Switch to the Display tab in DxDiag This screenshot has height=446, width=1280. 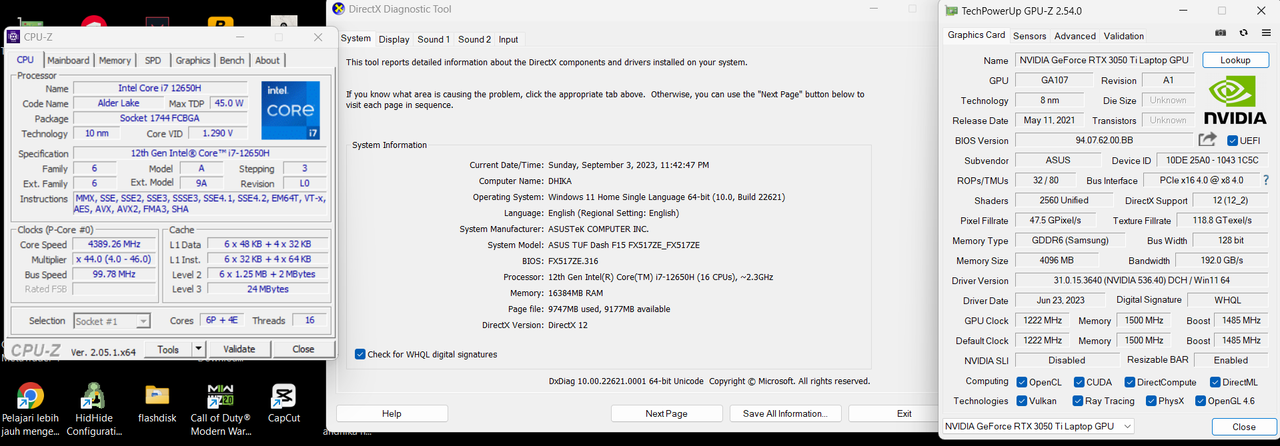(394, 40)
